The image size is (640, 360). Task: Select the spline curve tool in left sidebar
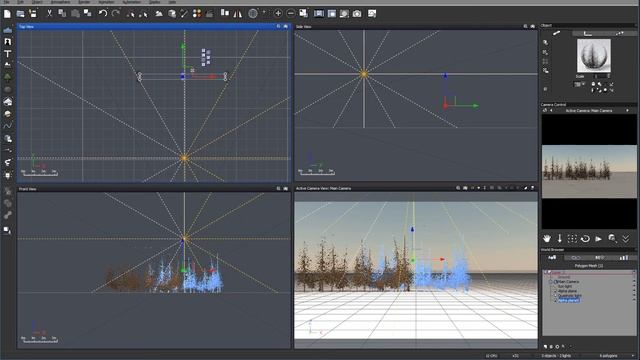click(x=7, y=126)
